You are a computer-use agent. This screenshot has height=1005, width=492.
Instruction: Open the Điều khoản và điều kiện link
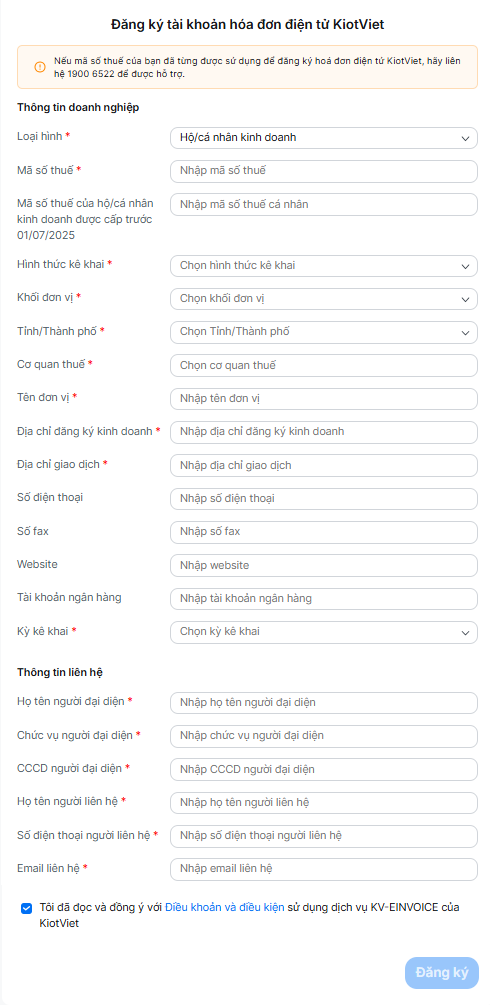tap(225, 908)
